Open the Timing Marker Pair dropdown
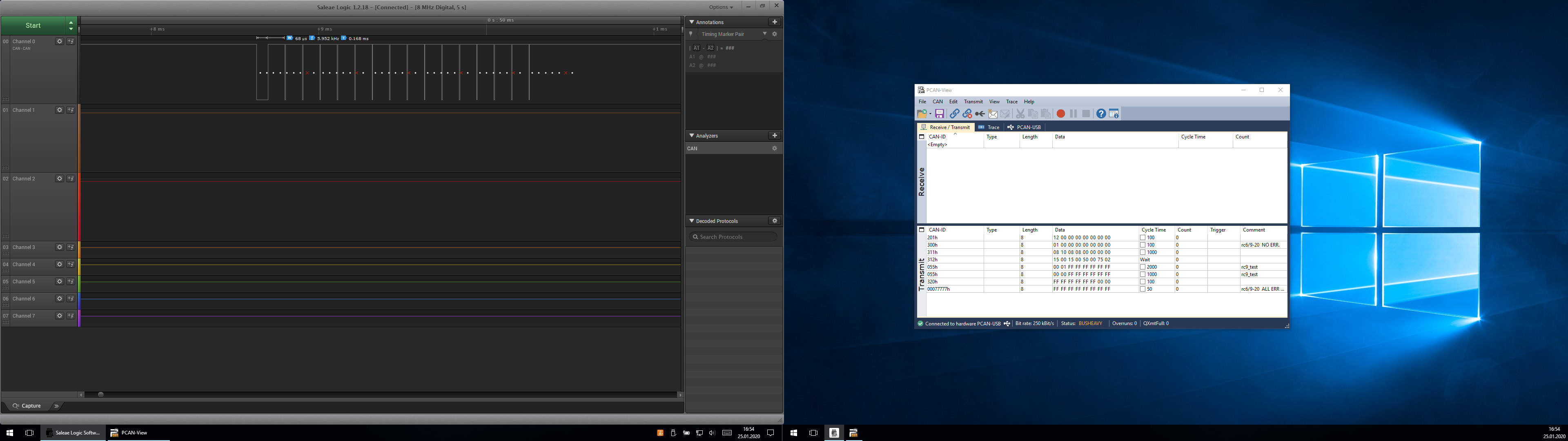The width and height of the screenshot is (1568, 441). click(764, 34)
